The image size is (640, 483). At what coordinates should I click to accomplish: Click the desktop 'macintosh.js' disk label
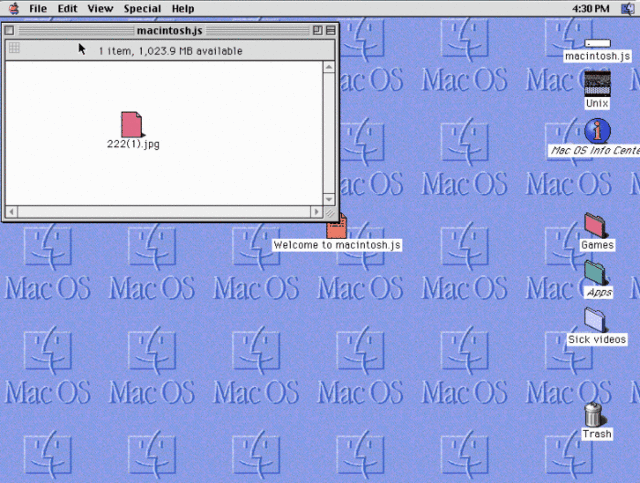coord(598,56)
